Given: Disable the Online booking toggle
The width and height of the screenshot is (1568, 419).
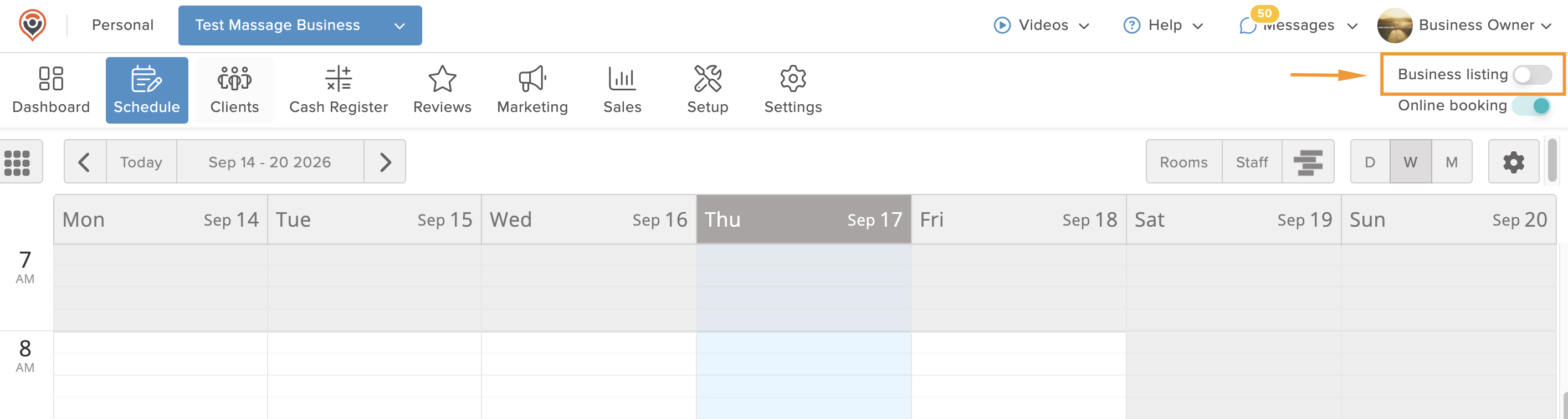Looking at the screenshot, I should [1532, 106].
